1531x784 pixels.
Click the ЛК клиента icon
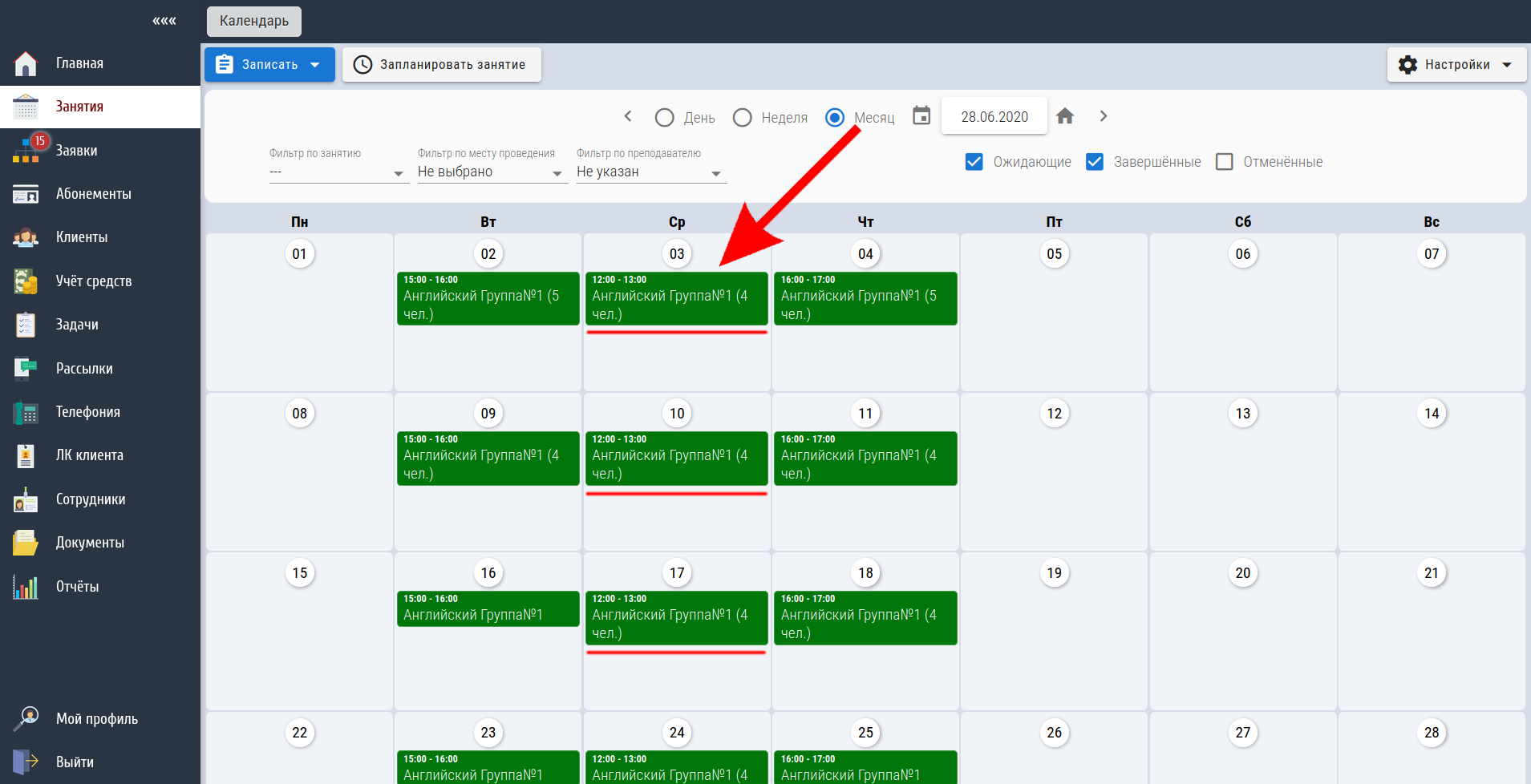26,455
